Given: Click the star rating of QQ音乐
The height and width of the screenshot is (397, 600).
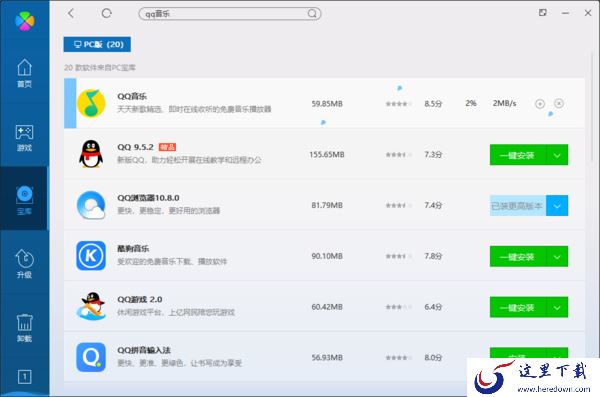Looking at the screenshot, I should coord(399,104).
